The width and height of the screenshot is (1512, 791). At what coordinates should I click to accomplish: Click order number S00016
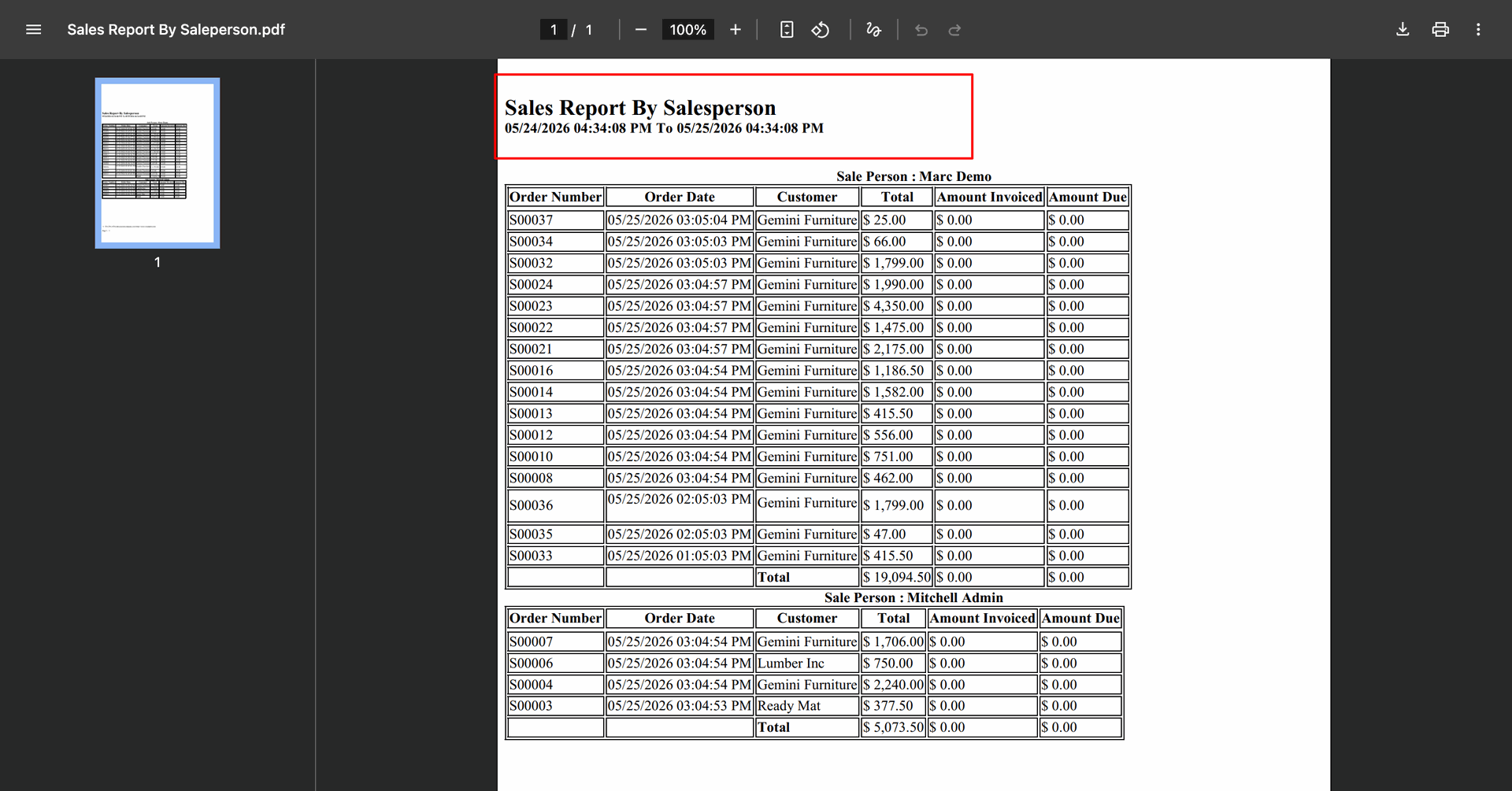(532, 371)
